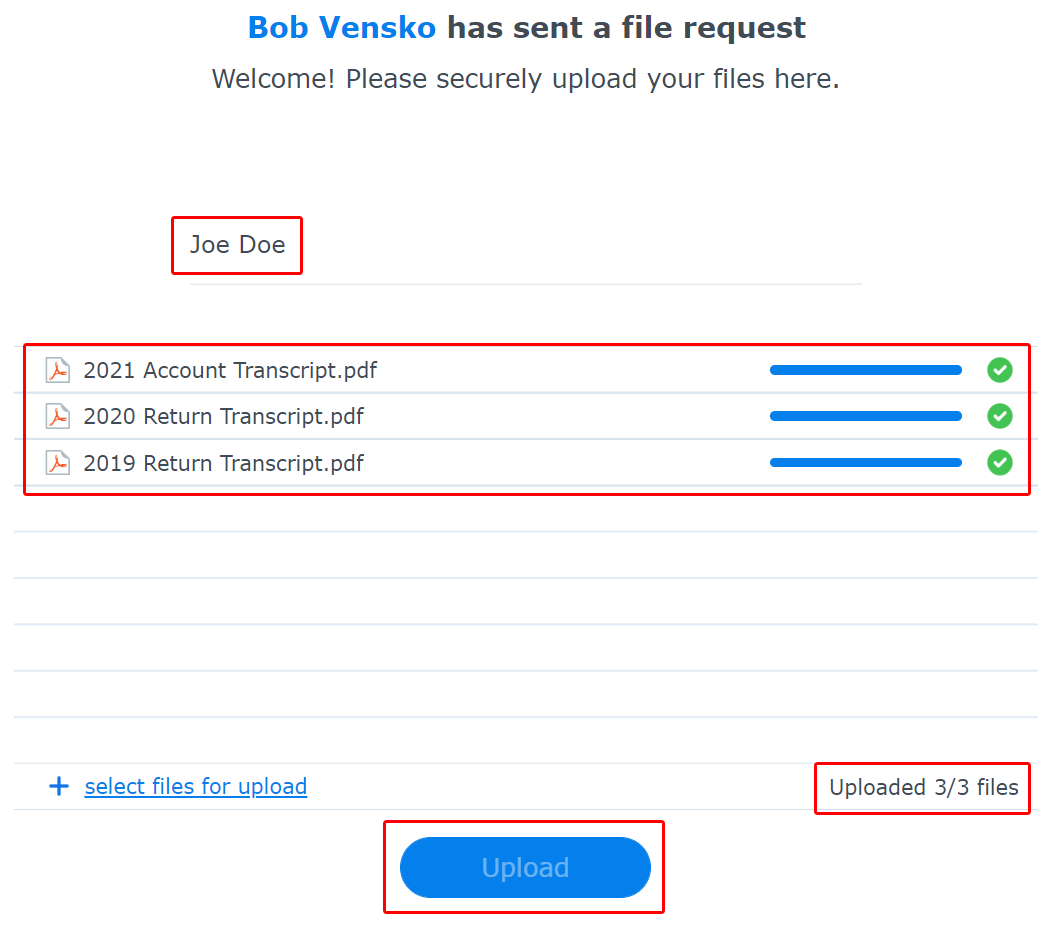
Task: Click the plus icon to add files
Action: [59, 786]
